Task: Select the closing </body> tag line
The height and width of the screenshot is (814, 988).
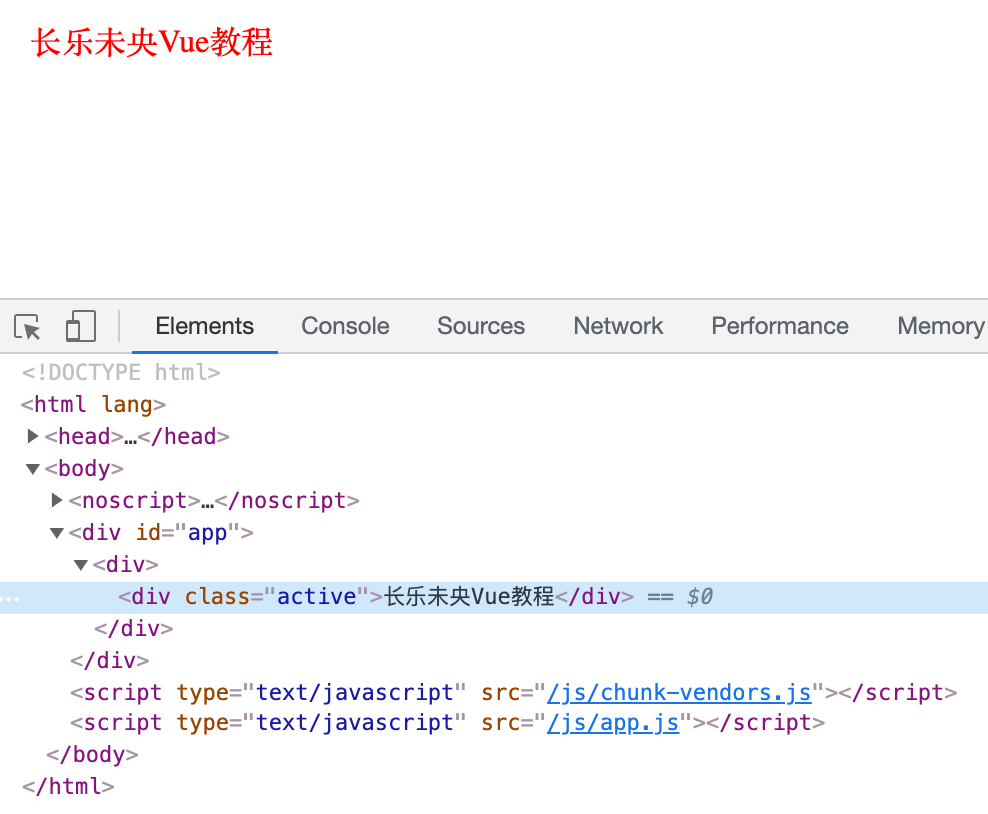Action: (x=92, y=754)
